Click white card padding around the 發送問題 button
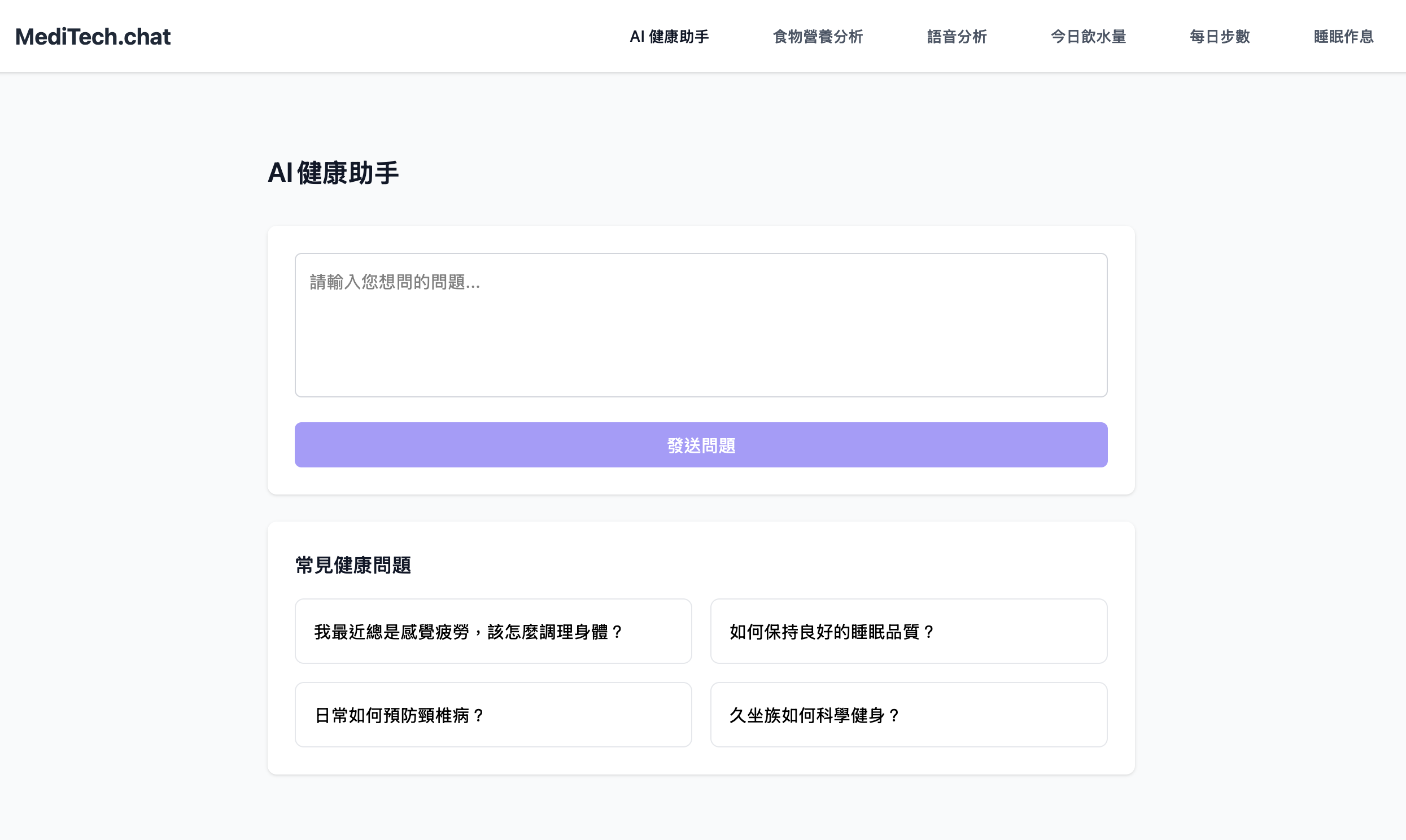The image size is (1406, 840). (701, 481)
